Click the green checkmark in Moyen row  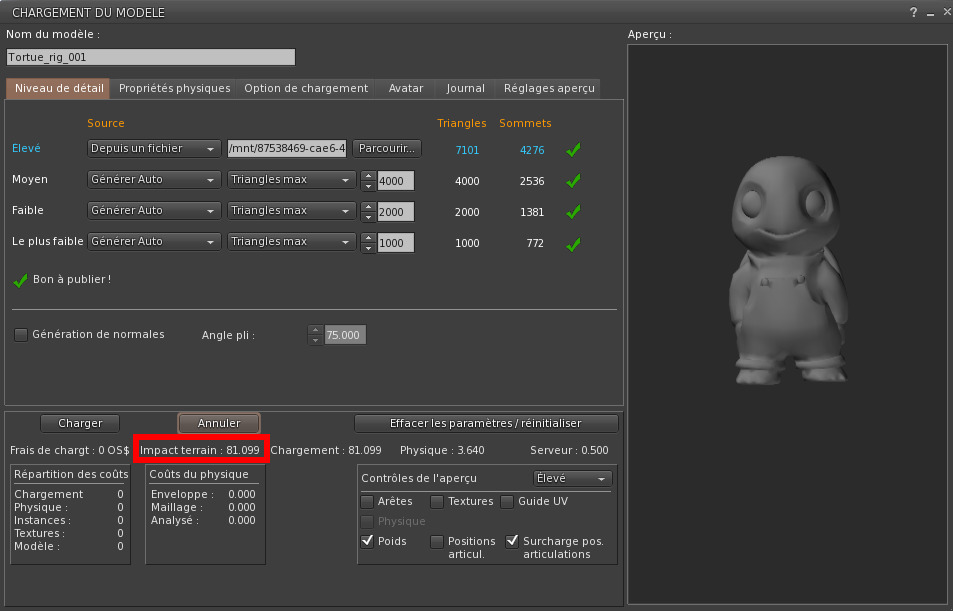tap(573, 181)
